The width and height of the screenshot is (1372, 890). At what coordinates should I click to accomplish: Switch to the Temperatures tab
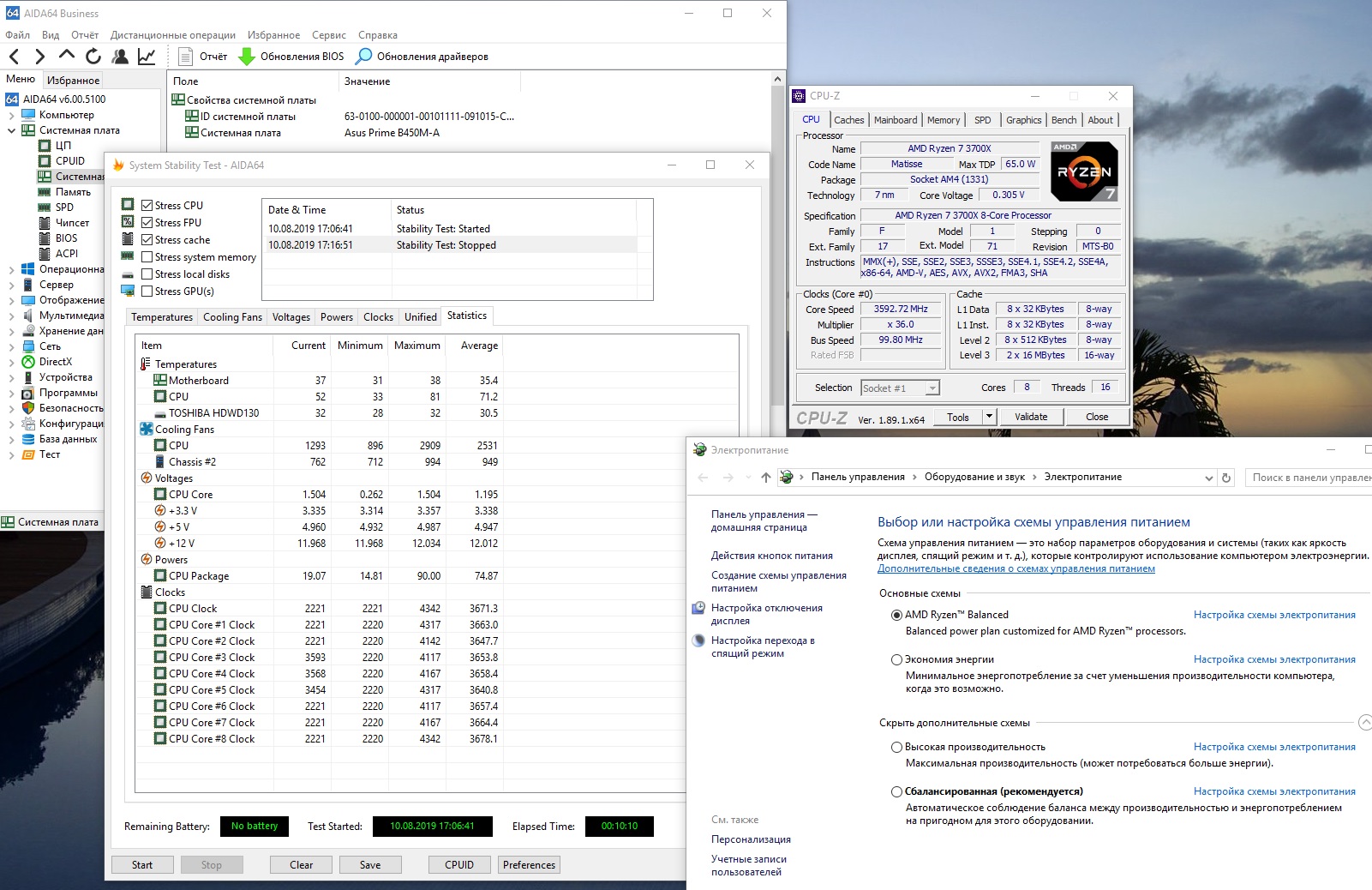click(x=162, y=317)
